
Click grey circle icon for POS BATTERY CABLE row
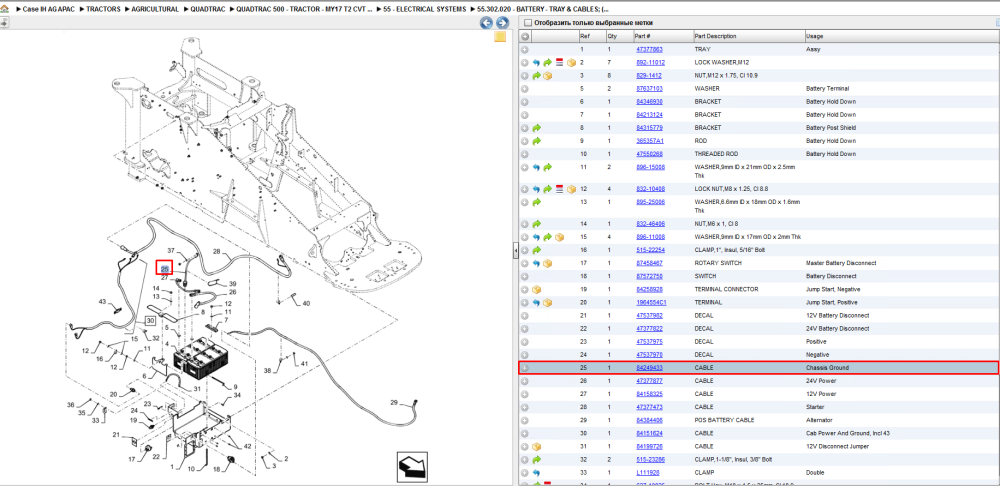click(525, 420)
